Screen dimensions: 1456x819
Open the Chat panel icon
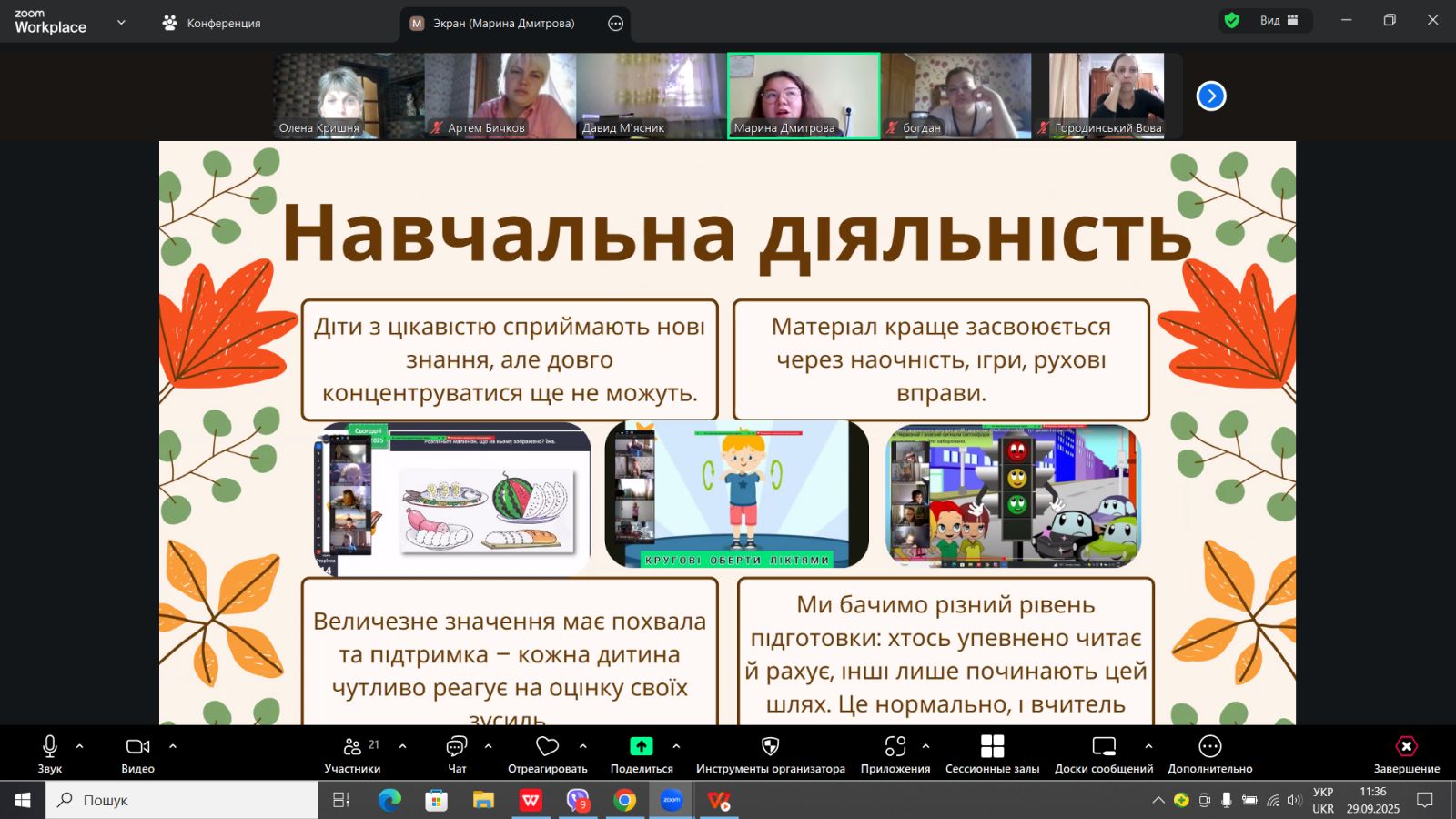[456, 747]
